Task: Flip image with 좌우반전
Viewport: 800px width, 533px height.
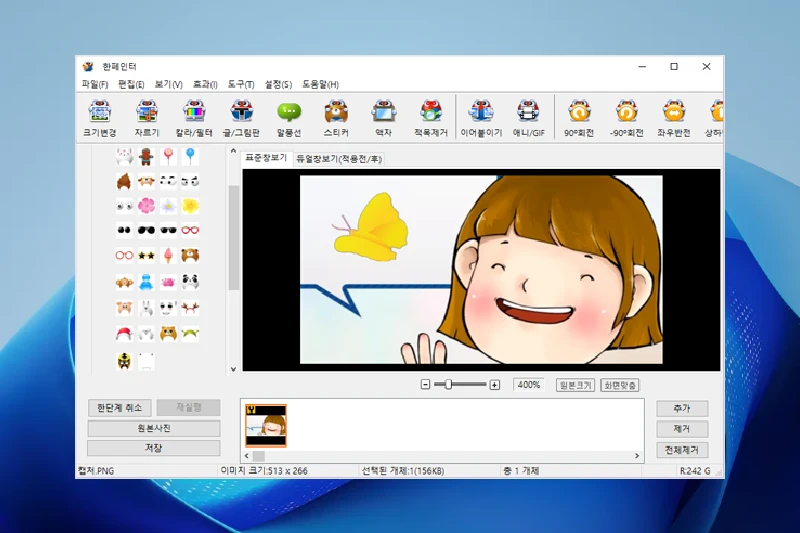Action: [673, 118]
